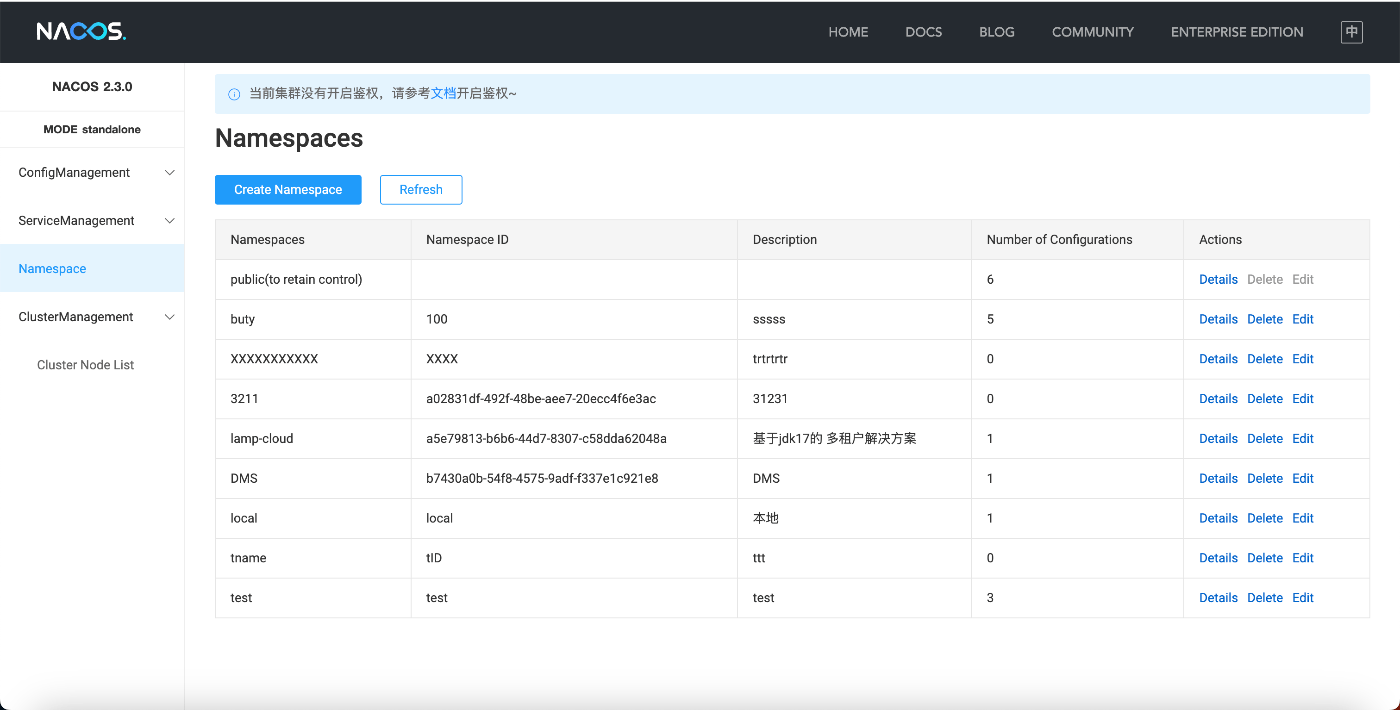
Task: Open ServiceManagement in the sidebar
Action: coord(76,221)
